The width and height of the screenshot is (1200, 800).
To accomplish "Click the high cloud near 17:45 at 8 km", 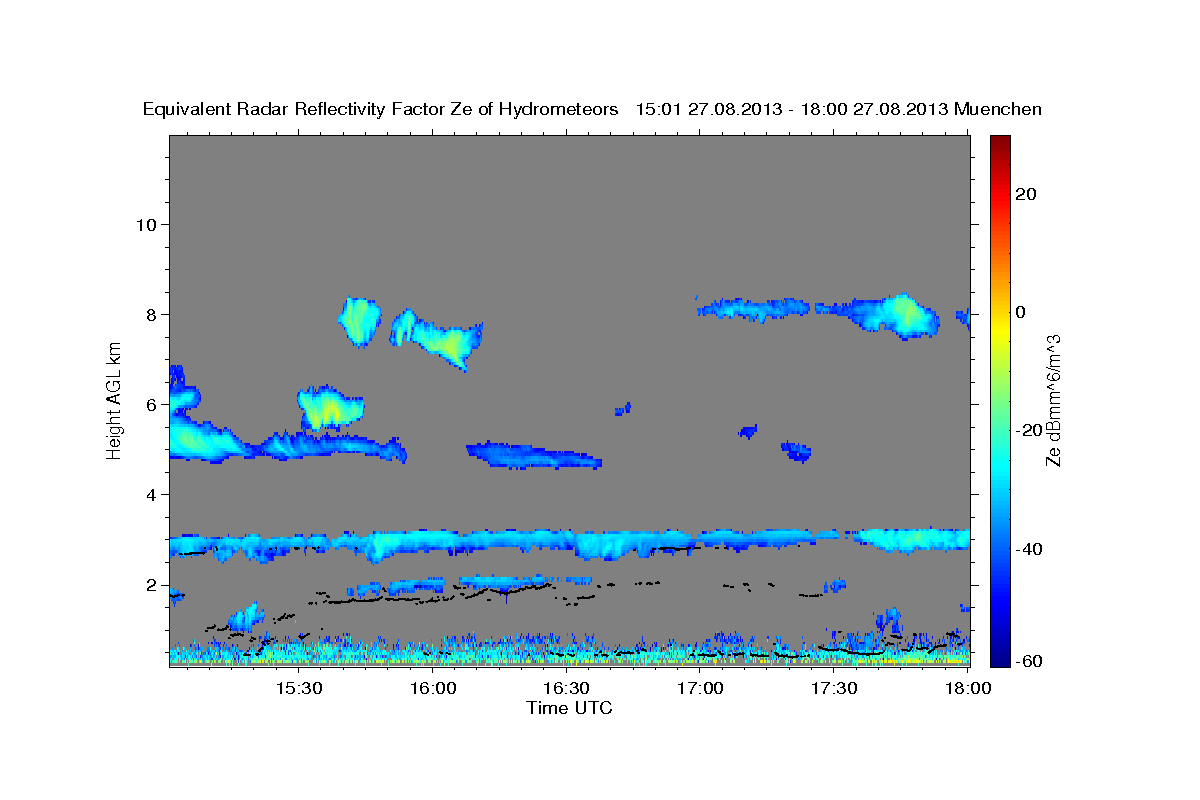I will [890, 316].
